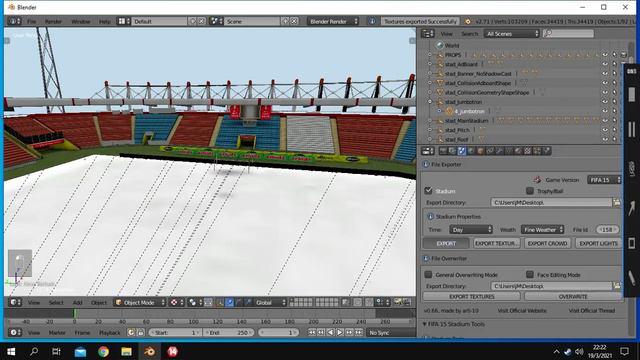Image resolution: width=640 pixels, height=360 pixels.
Task: Click the EXPORT button
Action: point(446,243)
